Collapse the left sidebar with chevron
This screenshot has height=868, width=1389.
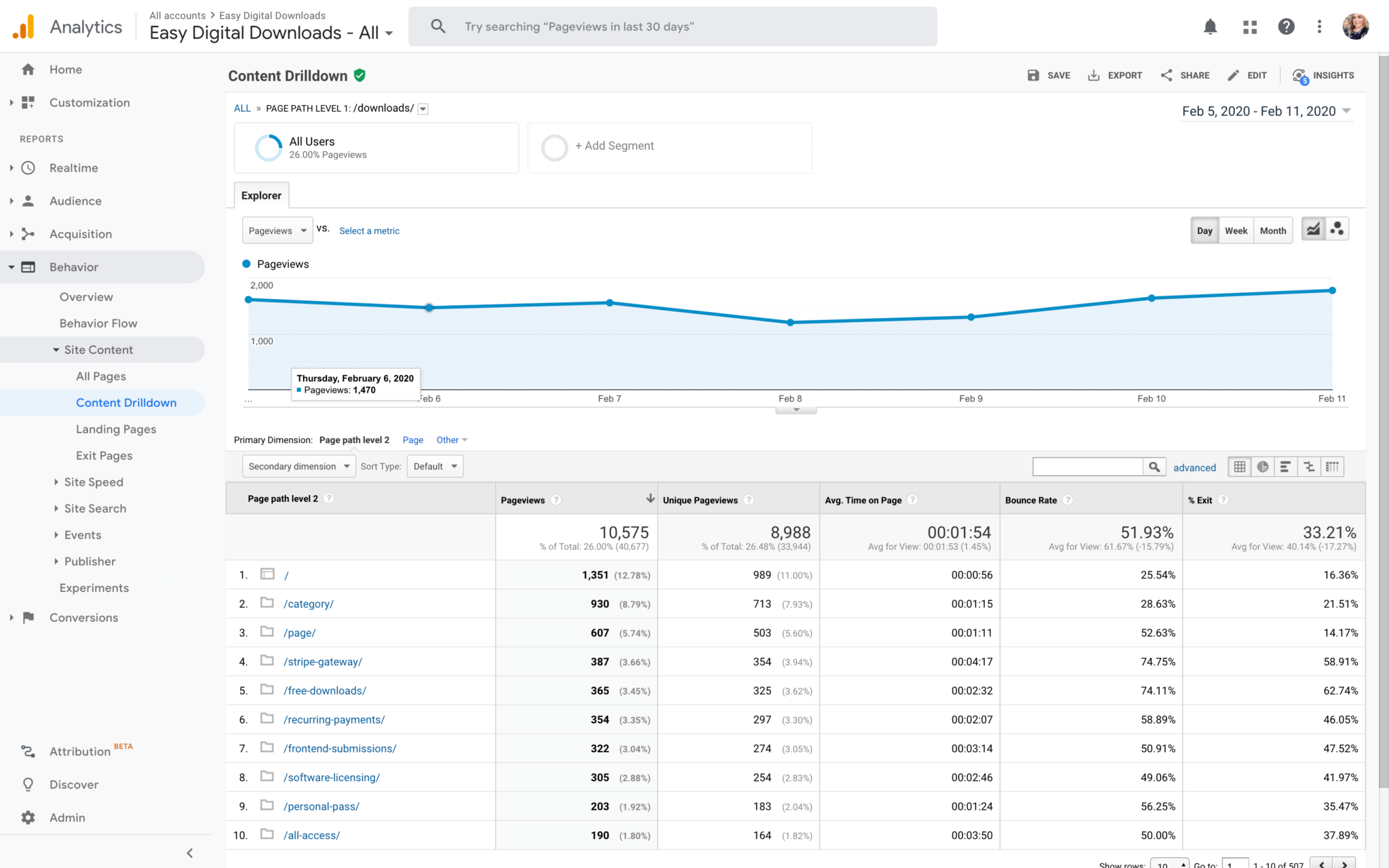tap(190, 853)
